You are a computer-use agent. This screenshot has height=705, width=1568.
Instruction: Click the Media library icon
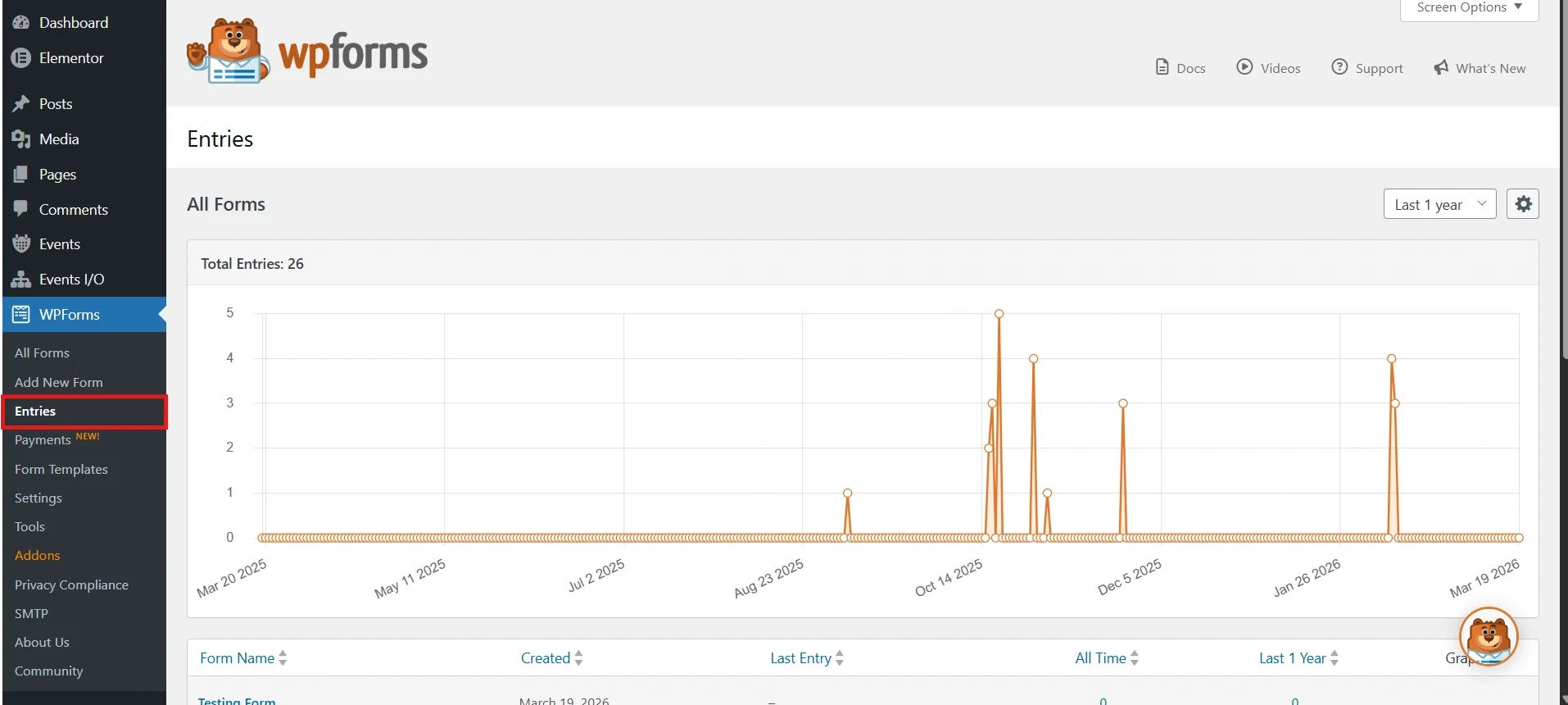click(21, 139)
